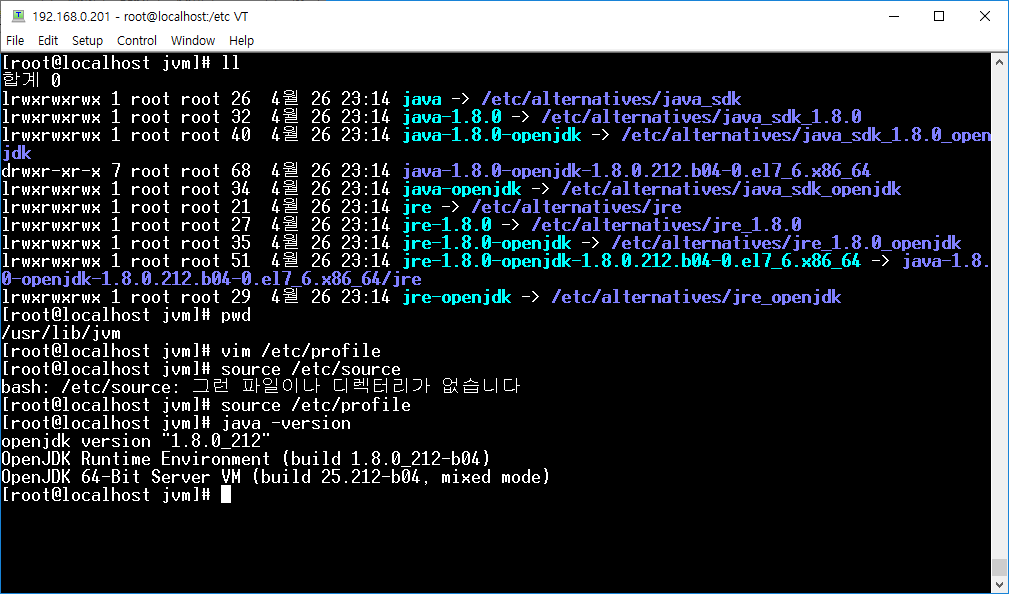Click the Tera Term icon in title bar
Image resolution: width=1009 pixels, height=594 pixels.
18,16
